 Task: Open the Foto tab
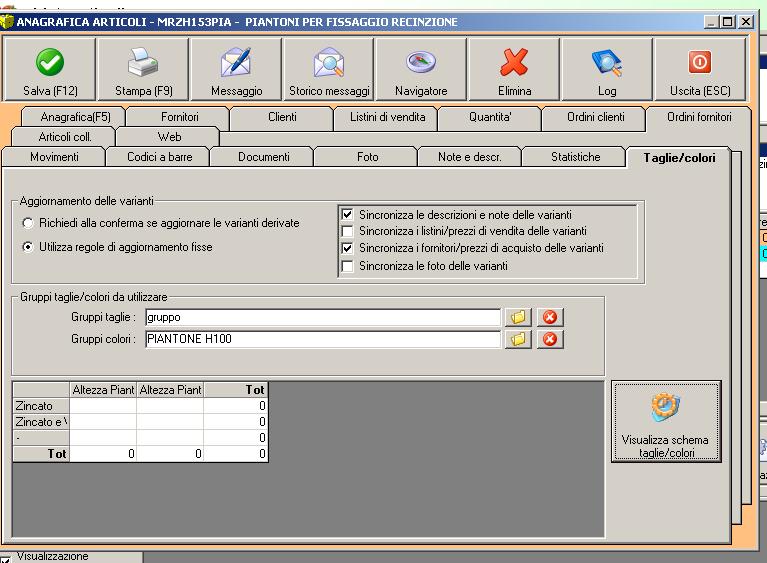click(x=367, y=157)
